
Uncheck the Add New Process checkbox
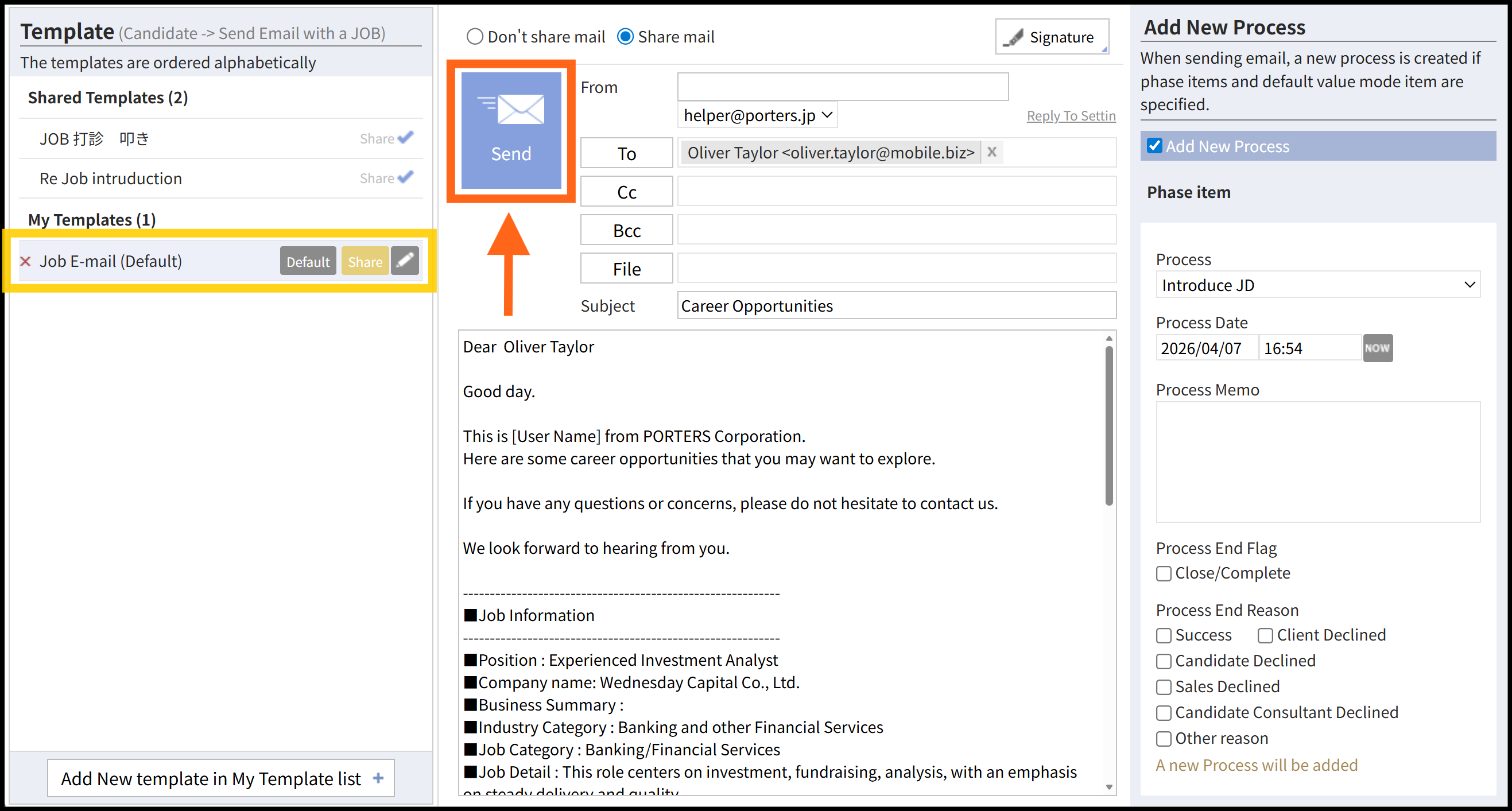[x=1154, y=146]
